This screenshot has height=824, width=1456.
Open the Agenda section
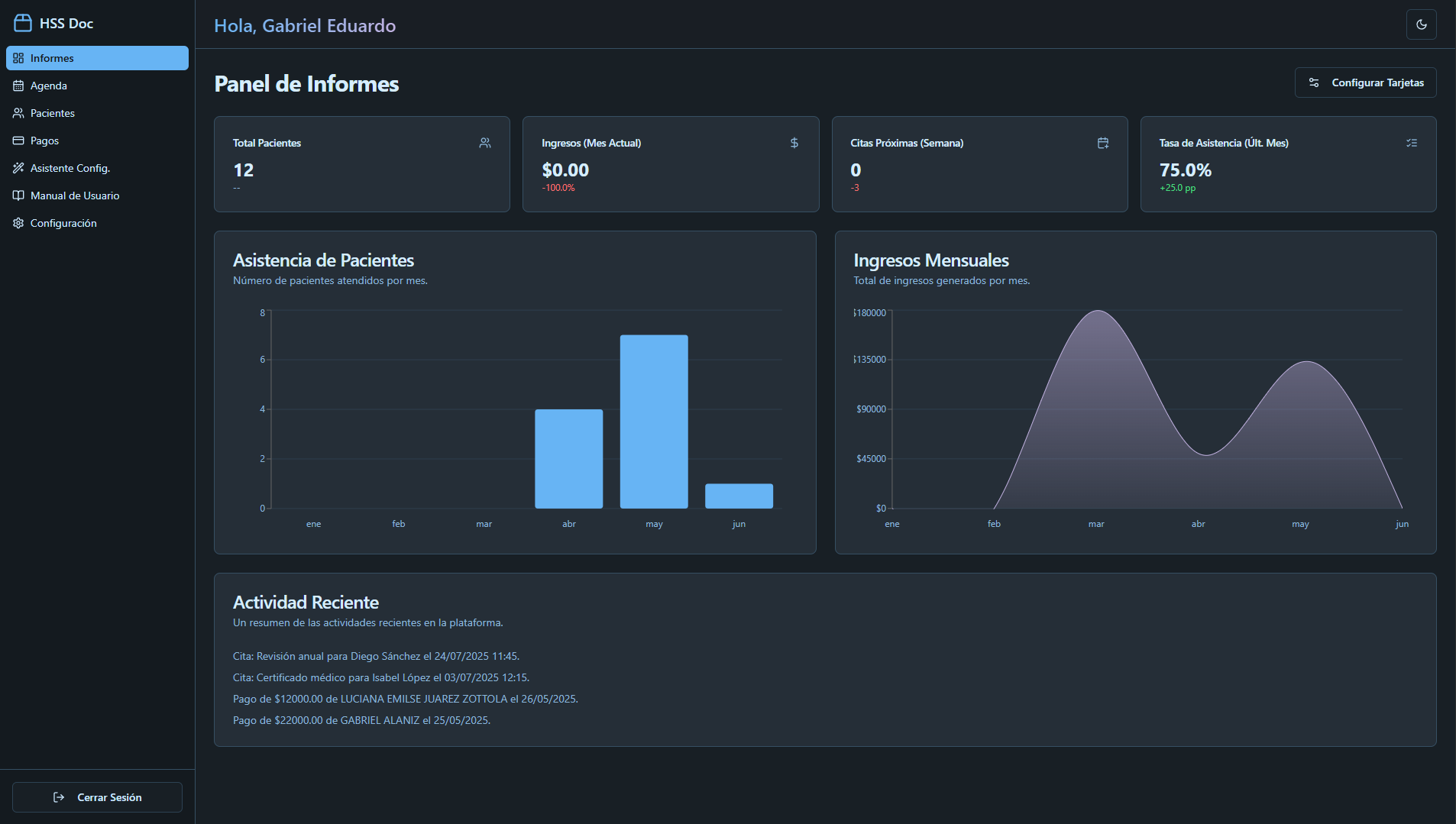pos(49,86)
